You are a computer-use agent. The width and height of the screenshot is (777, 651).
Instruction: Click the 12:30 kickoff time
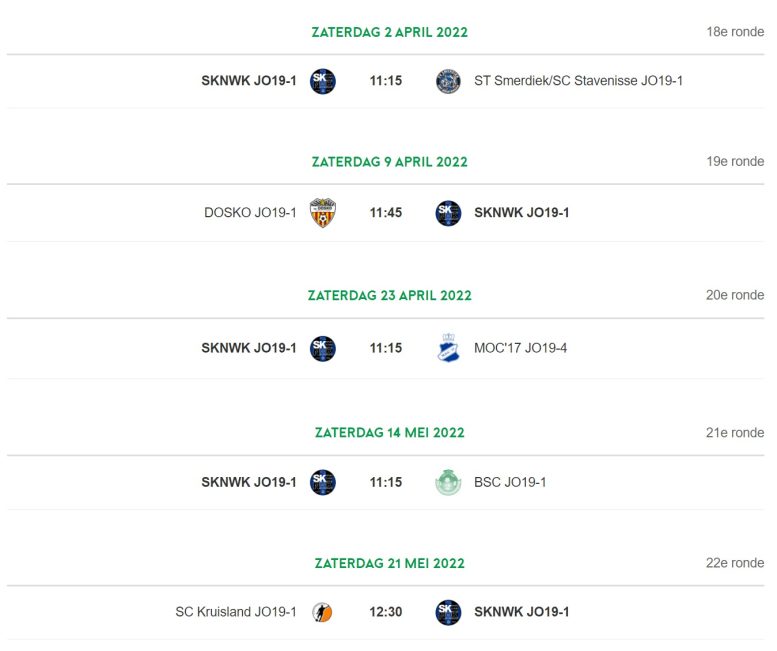[386, 612]
